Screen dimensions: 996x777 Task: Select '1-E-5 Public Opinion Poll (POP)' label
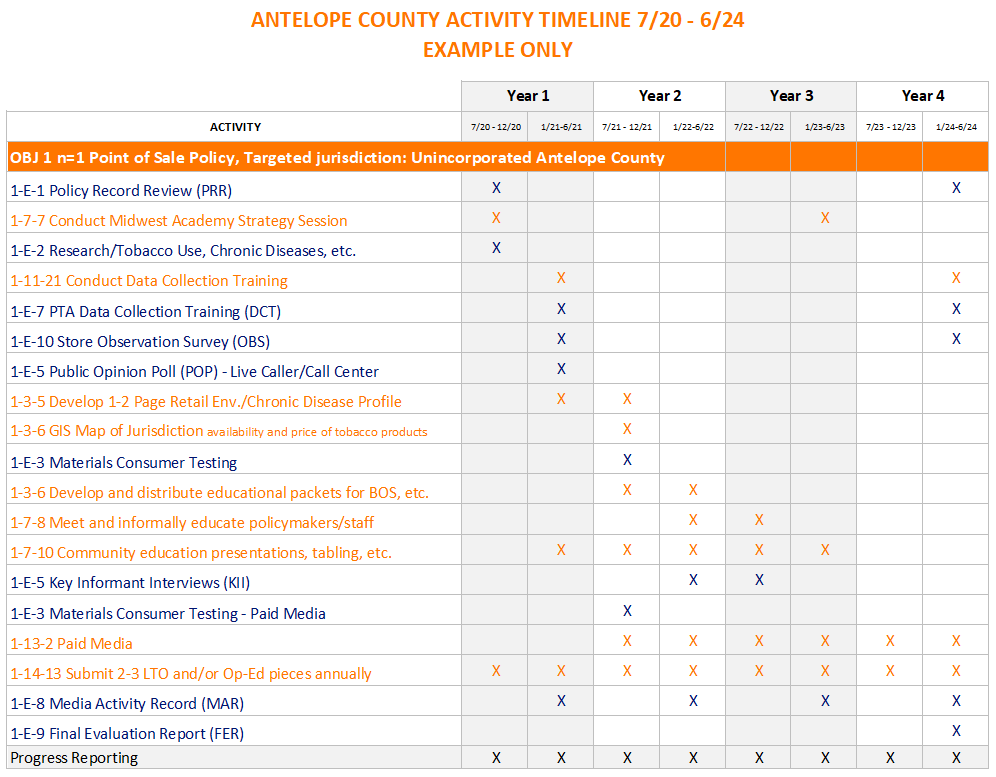(194, 372)
